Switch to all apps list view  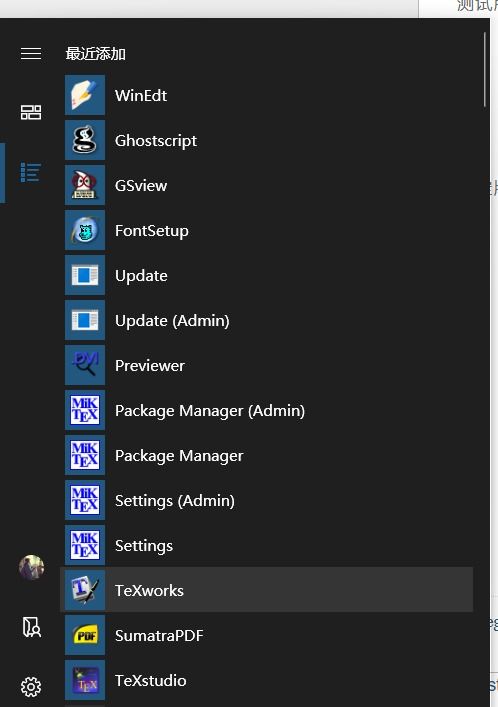click(31, 173)
